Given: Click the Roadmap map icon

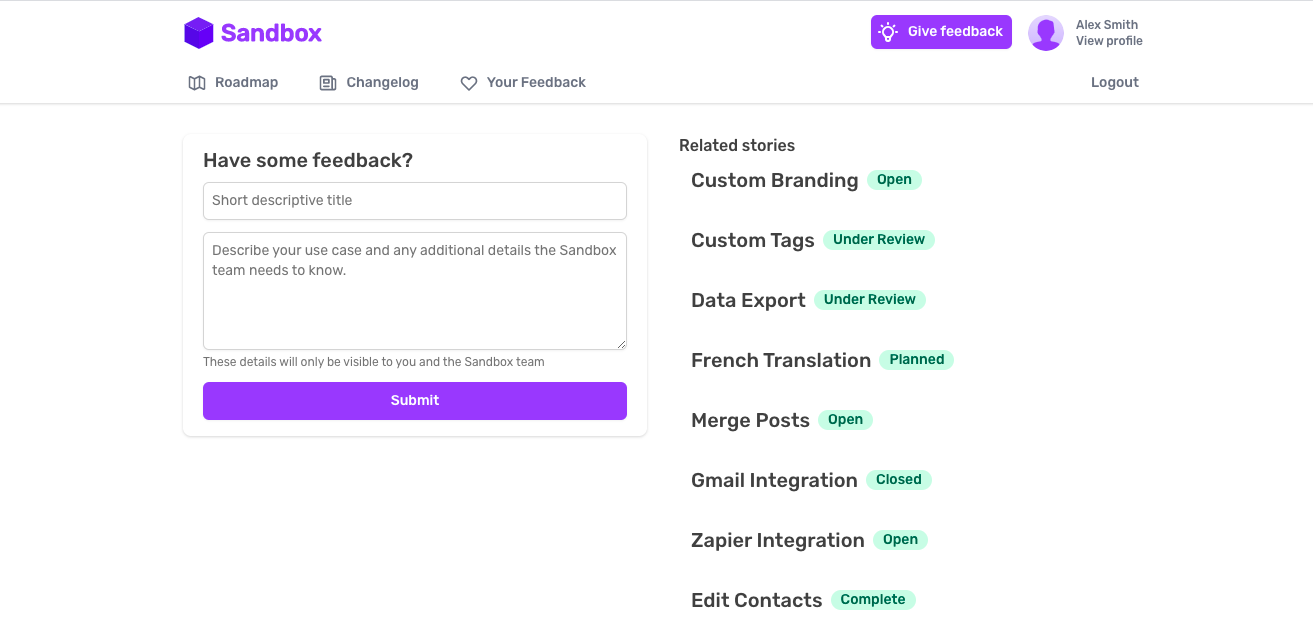Looking at the screenshot, I should click(197, 83).
